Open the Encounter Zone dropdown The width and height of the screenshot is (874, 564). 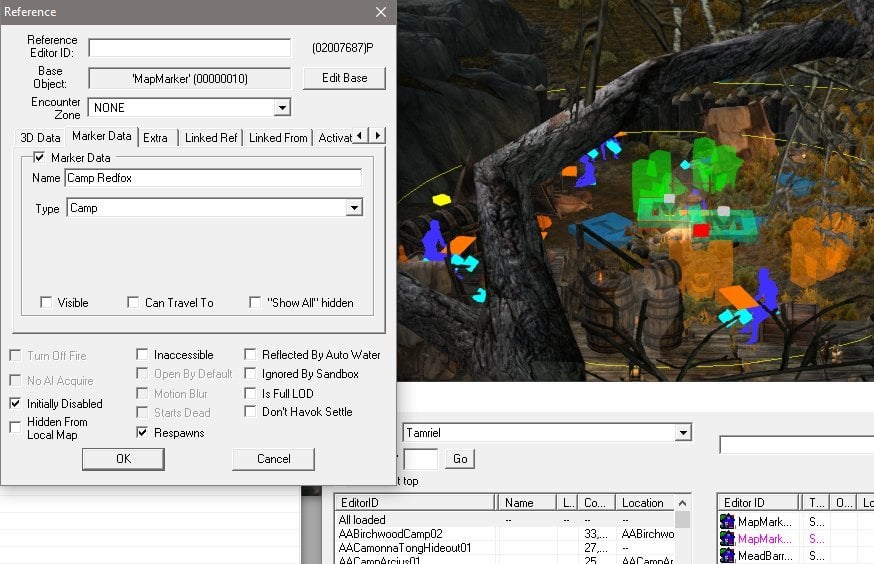point(282,107)
